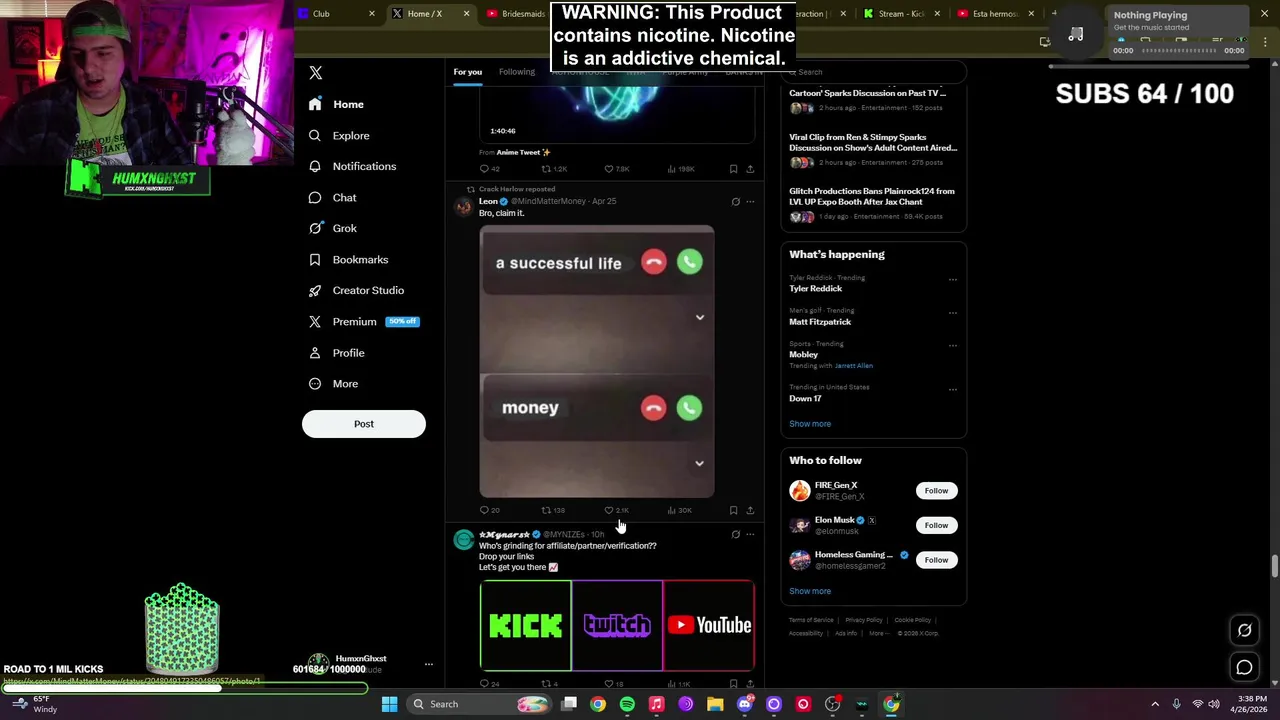The image size is (1280, 720).
Task: Open more options on affiliate post
Action: click(750, 534)
